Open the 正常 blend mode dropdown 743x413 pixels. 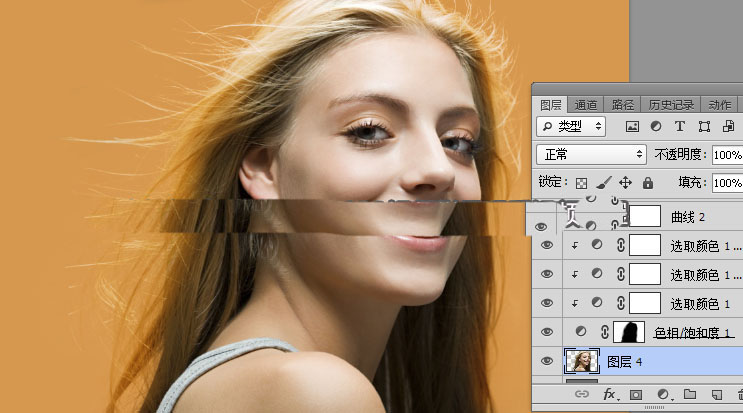click(591, 155)
